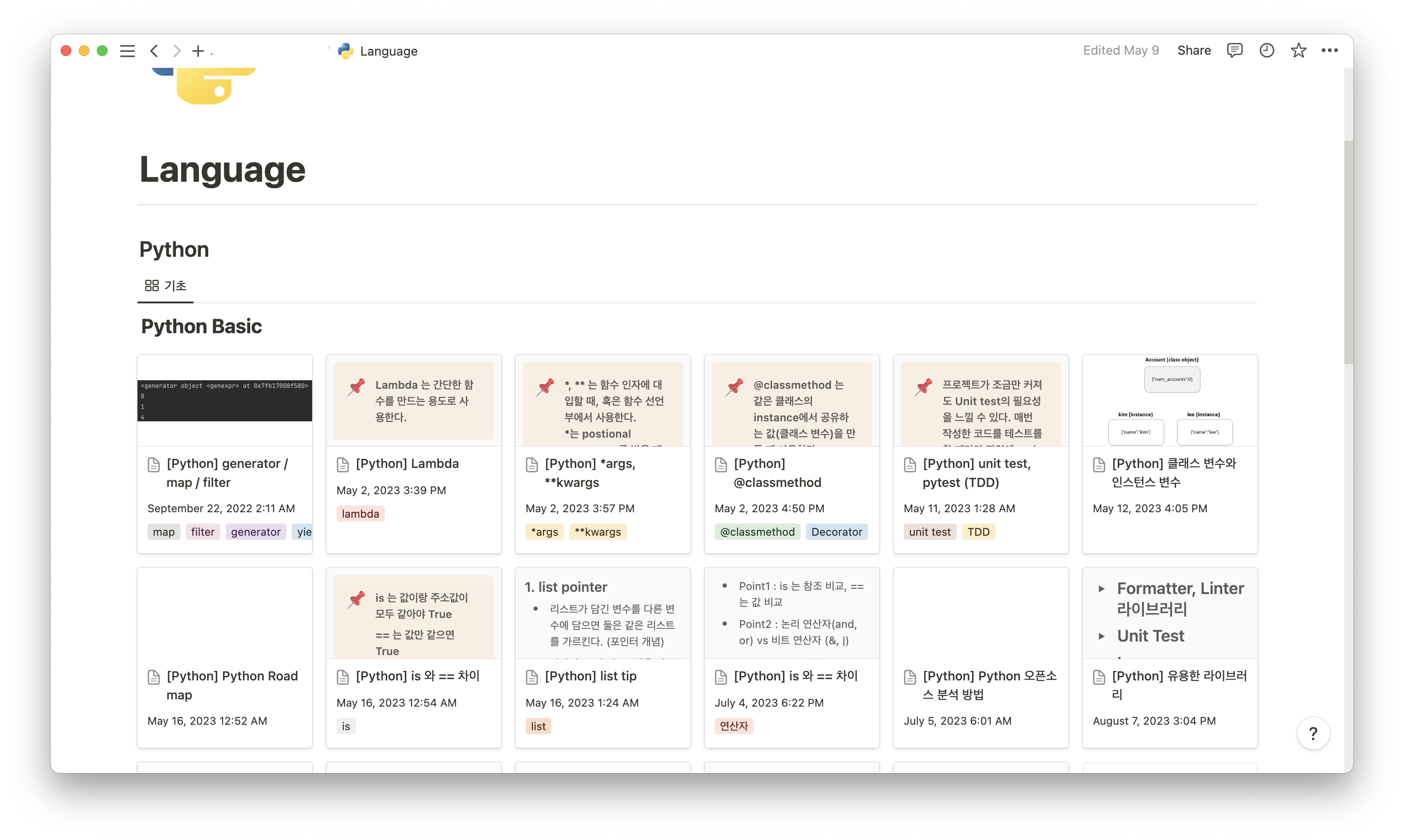
Task: Add a new page with plus icon
Action: tap(198, 51)
